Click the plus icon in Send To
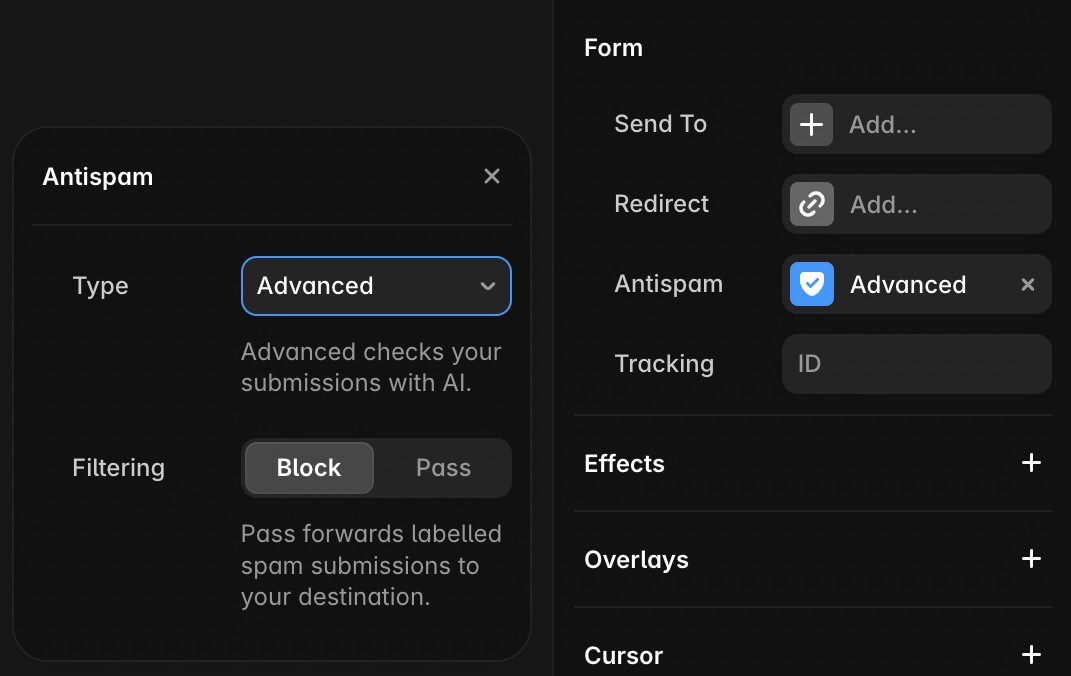 click(x=811, y=124)
